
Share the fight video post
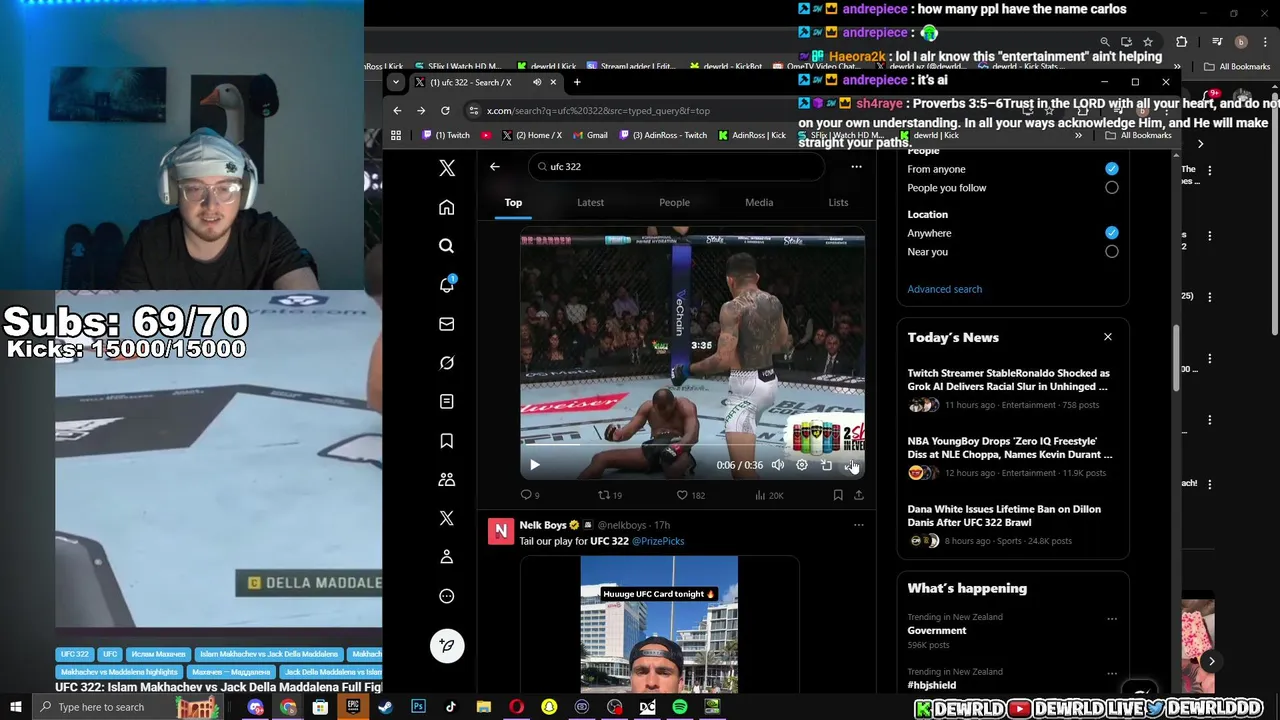tap(858, 495)
